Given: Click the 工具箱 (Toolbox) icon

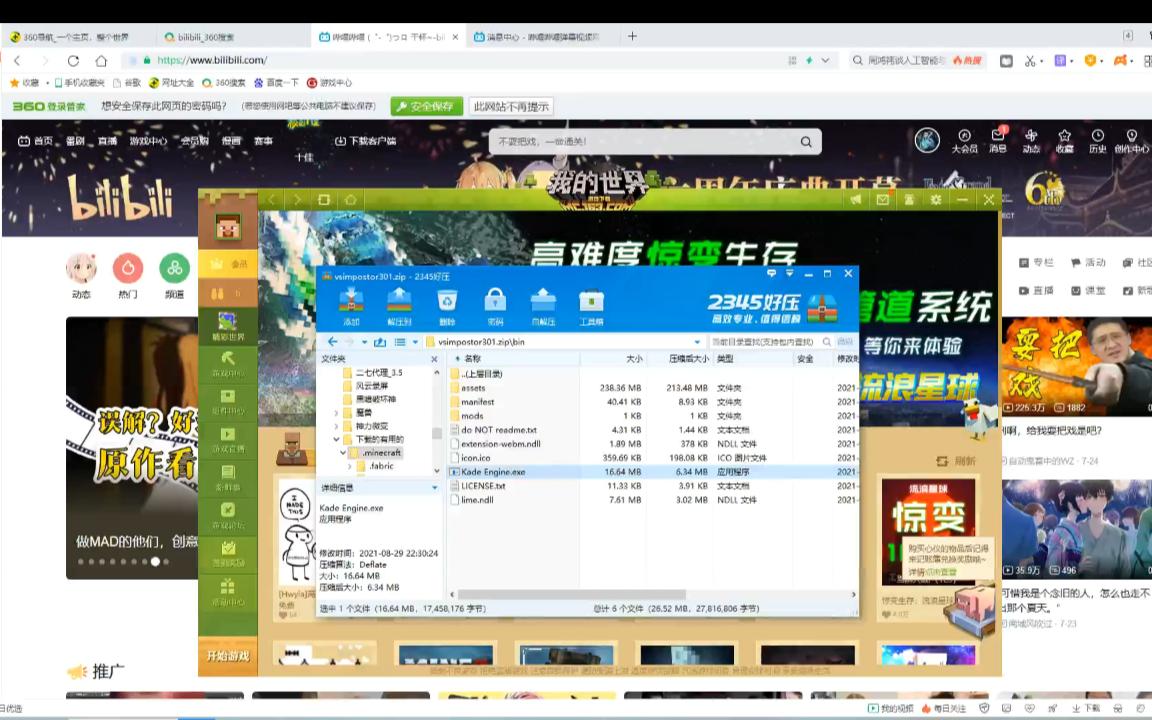Looking at the screenshot, I should pos(592,300).
